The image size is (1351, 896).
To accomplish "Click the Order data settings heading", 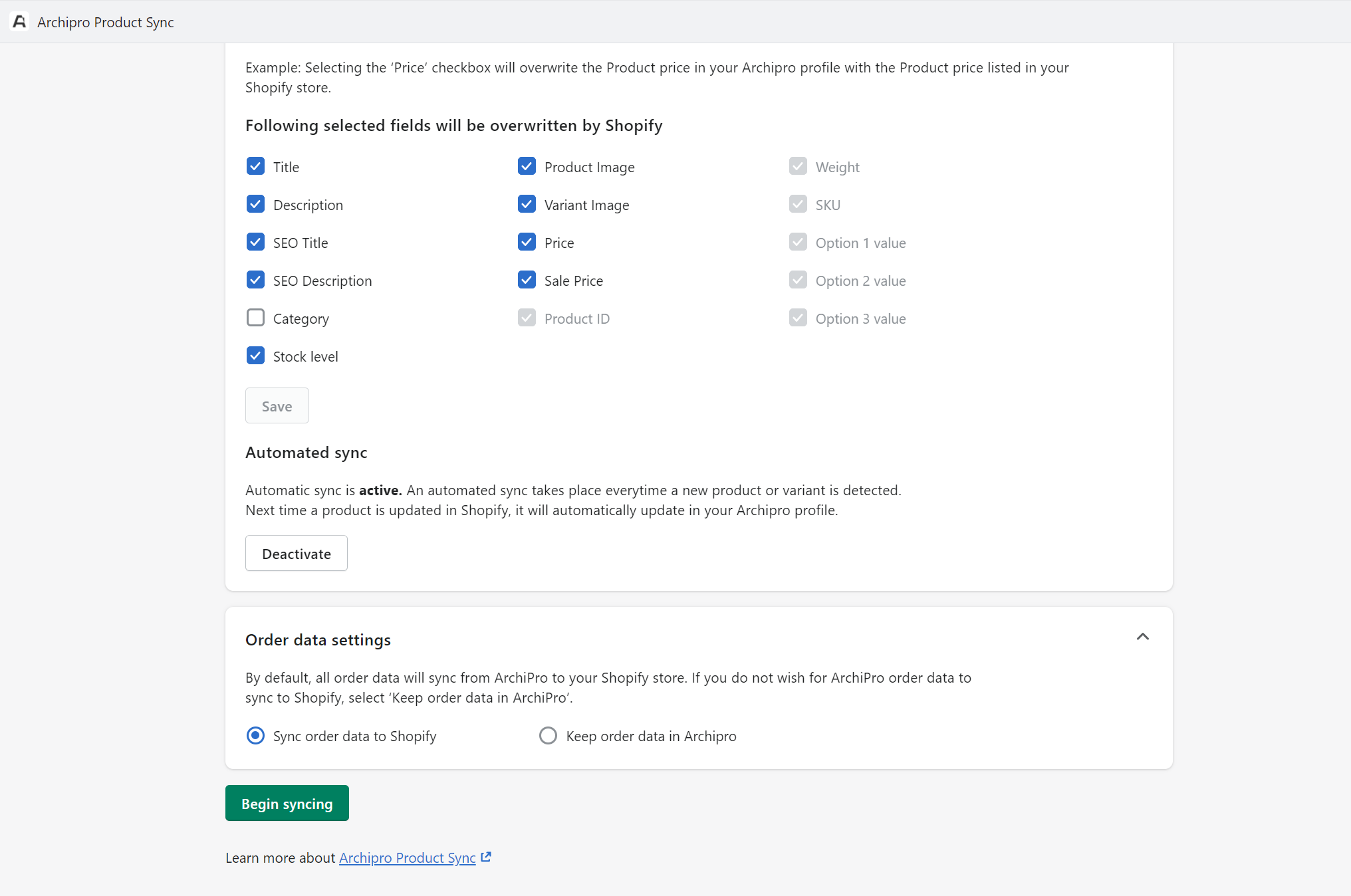I will coord(318,640).
